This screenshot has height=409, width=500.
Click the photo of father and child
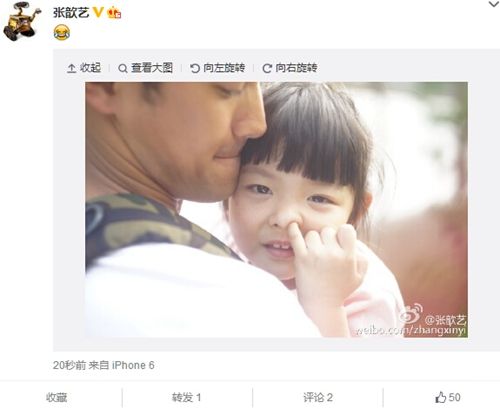(276, 210)
